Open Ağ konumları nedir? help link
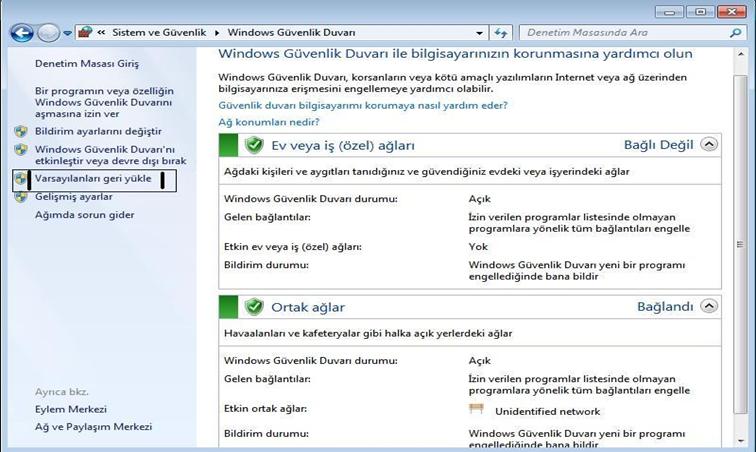The image size is (756, 452). pyautogui.click(x=269, y=122)
